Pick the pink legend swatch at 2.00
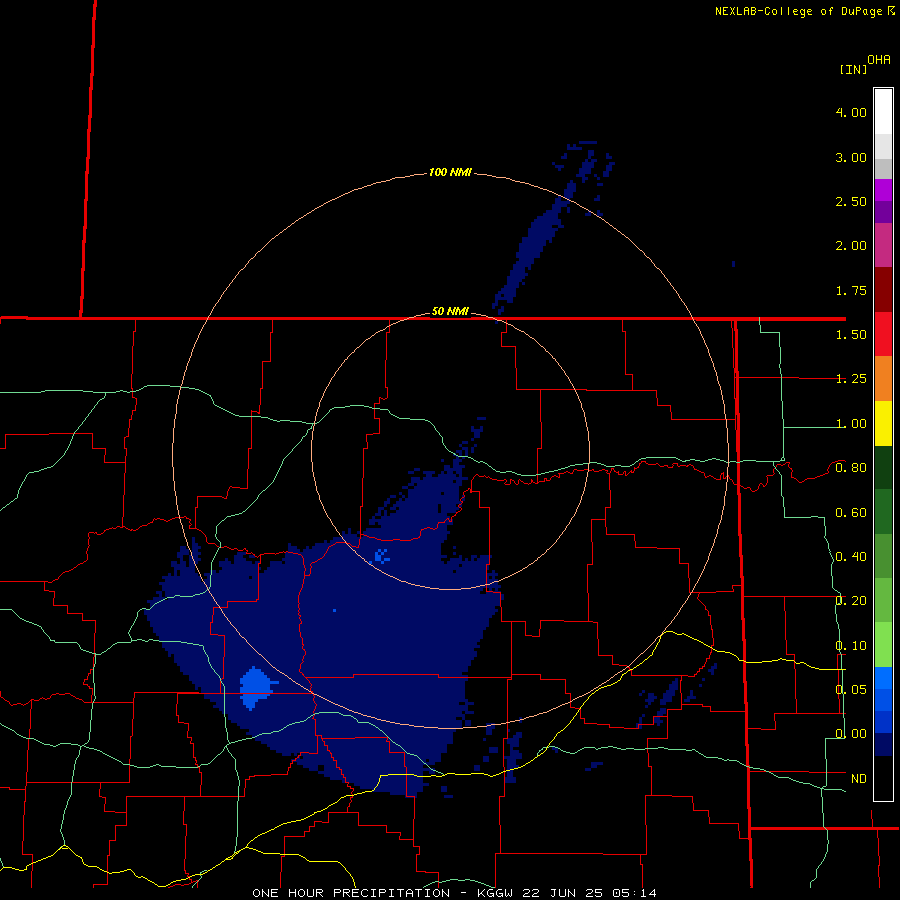 pos(883,245)
